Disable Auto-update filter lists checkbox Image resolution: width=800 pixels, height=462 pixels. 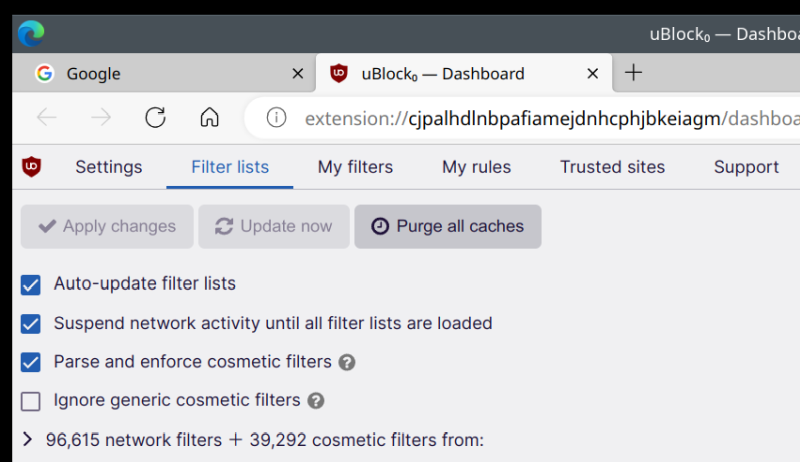31,285
